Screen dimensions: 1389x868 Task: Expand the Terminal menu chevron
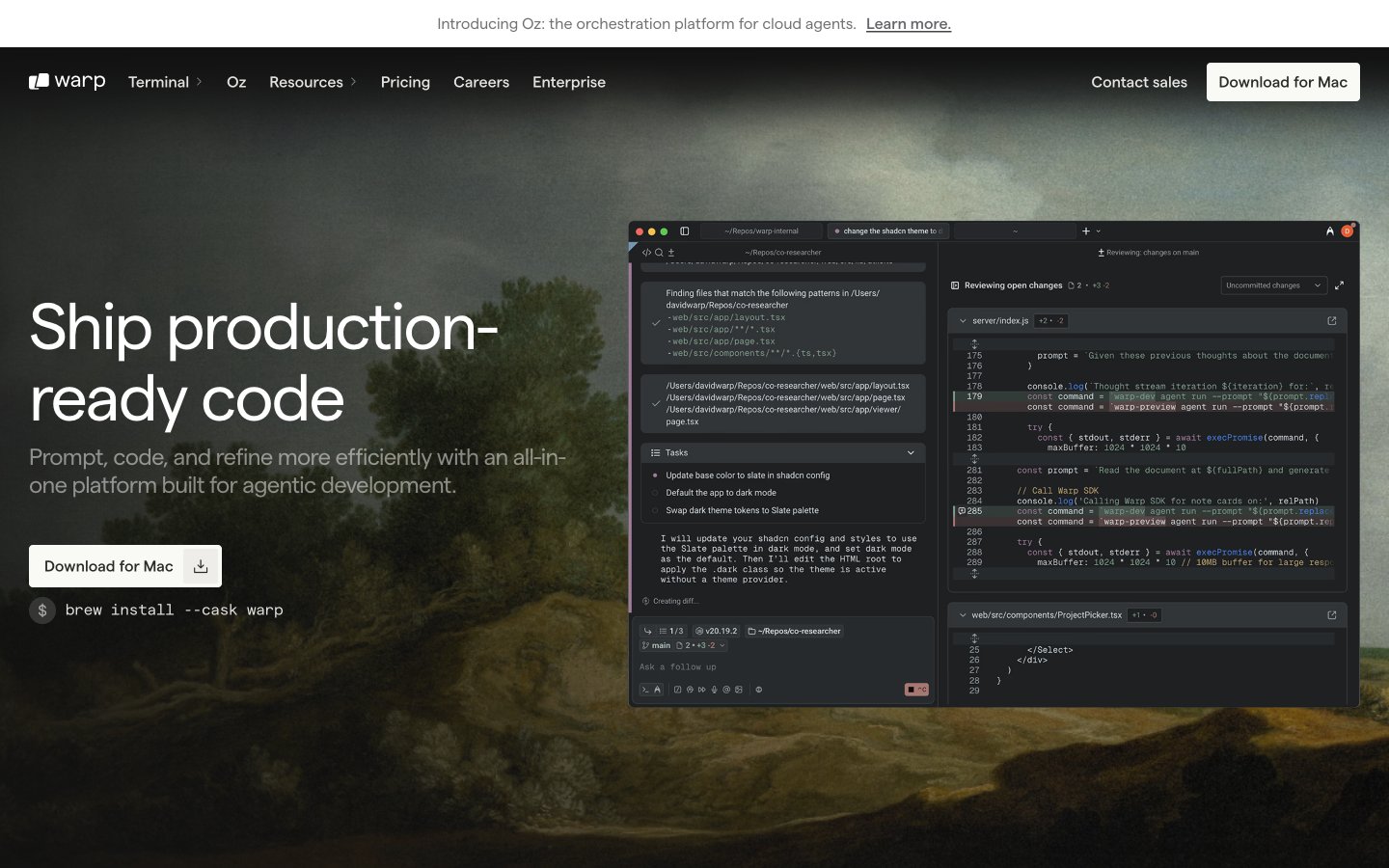[x=199, y=82]
